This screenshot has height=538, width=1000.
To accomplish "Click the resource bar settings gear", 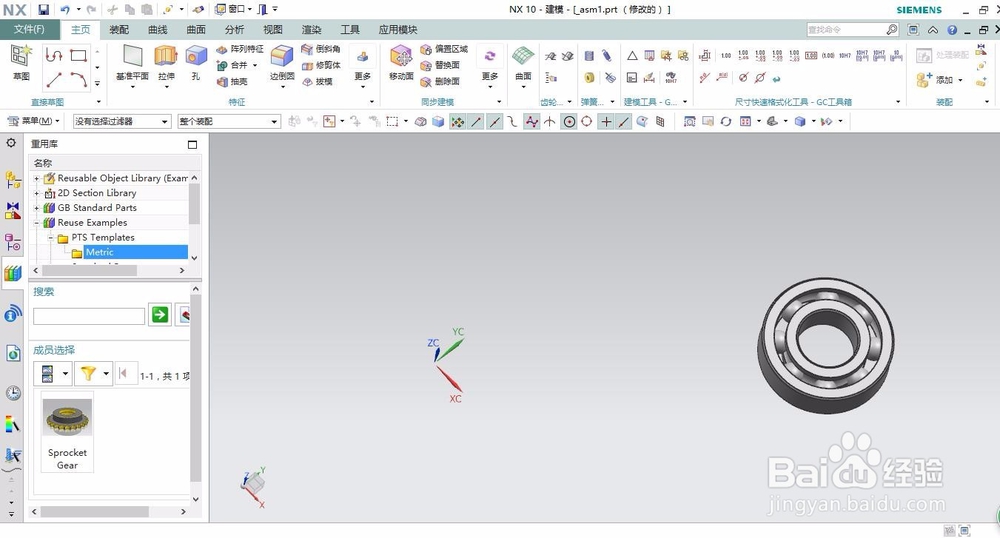I will click(11, 143).
